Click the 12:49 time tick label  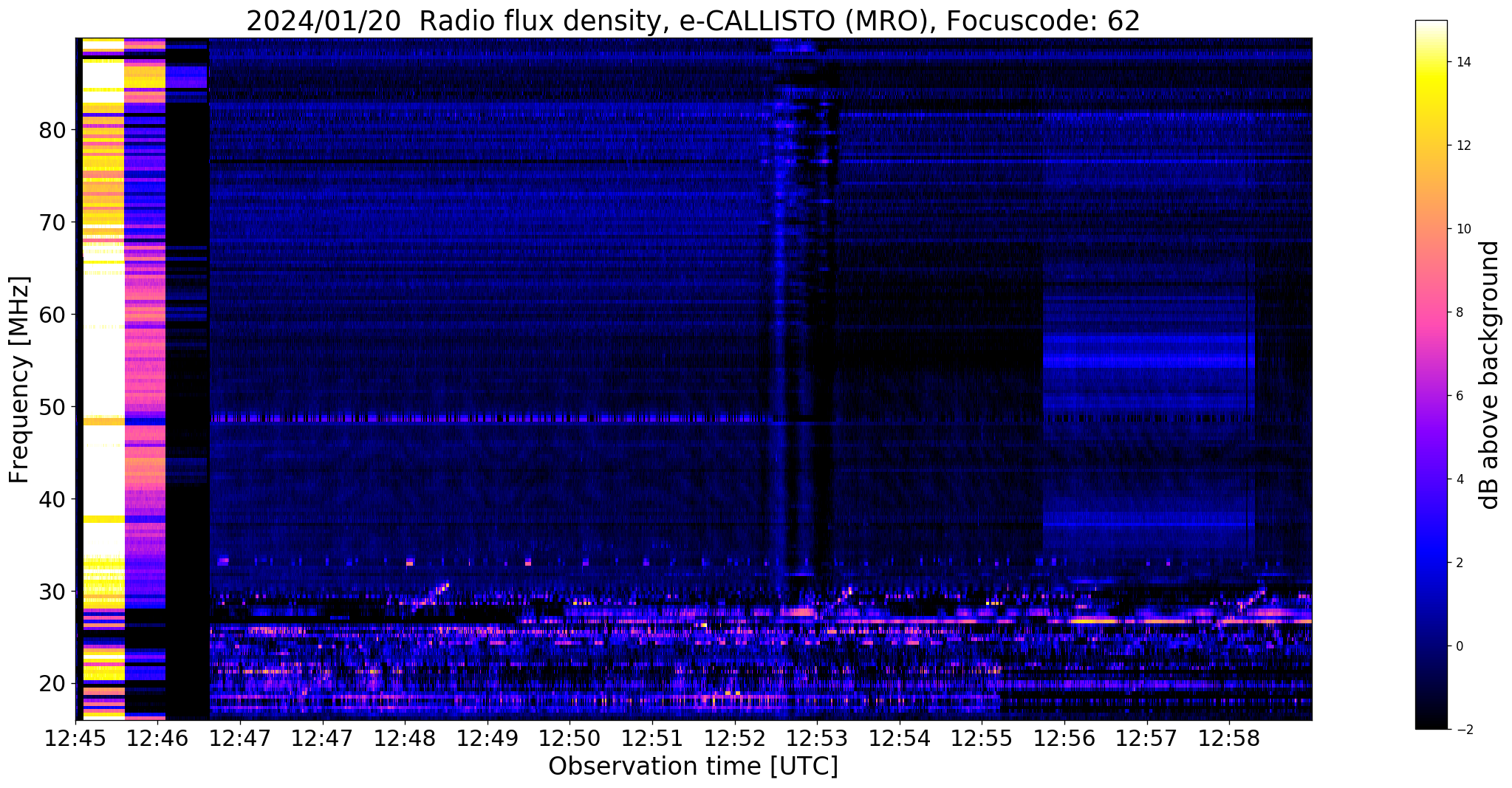[487, 739]
